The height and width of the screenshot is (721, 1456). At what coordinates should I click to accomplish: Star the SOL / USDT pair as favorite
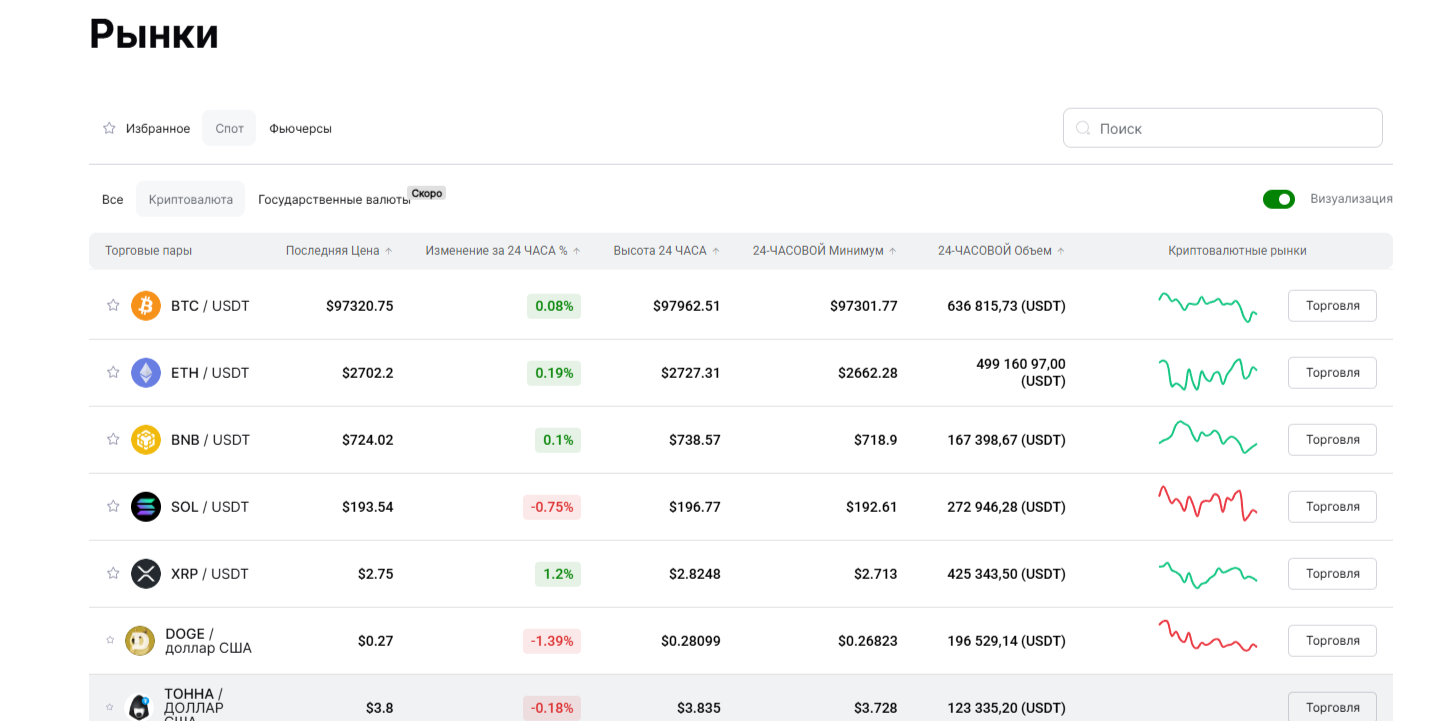point(113,506)
